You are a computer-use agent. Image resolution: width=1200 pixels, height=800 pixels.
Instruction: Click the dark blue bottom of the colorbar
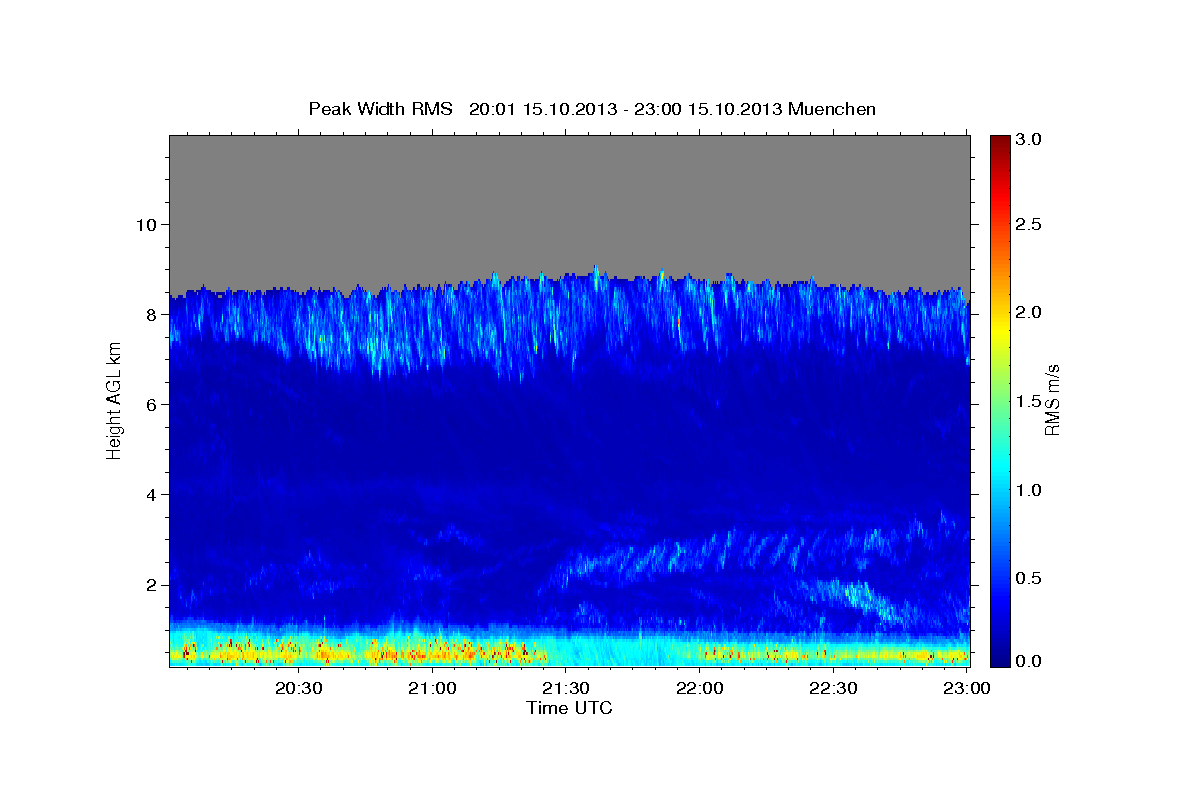coord(998,658)
